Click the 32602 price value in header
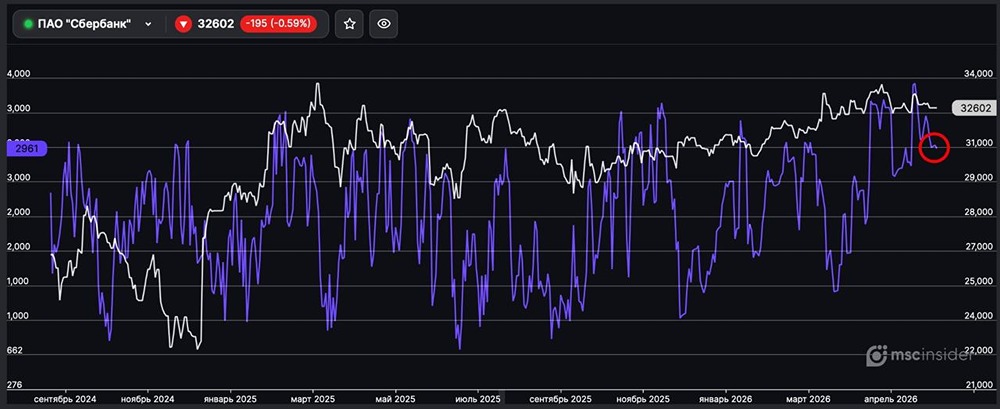 click(x=216, y=24)
